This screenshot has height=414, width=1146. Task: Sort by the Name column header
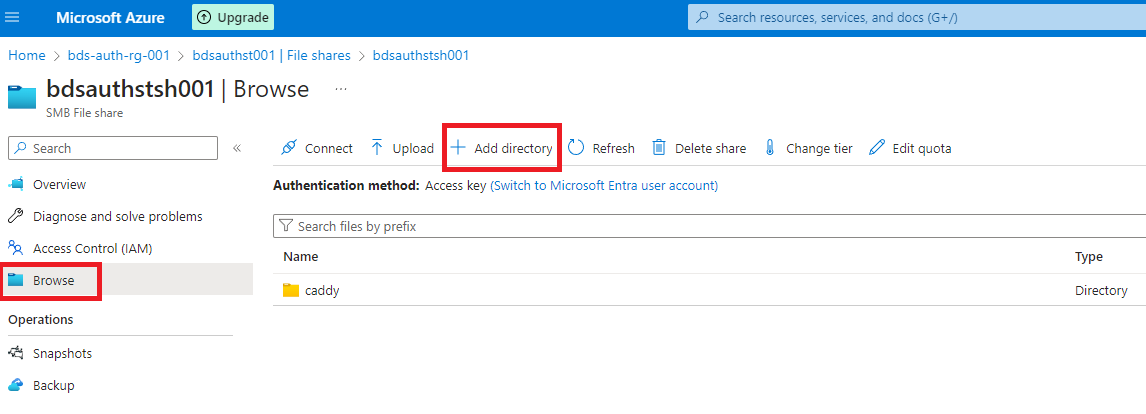tap(300, 257)
